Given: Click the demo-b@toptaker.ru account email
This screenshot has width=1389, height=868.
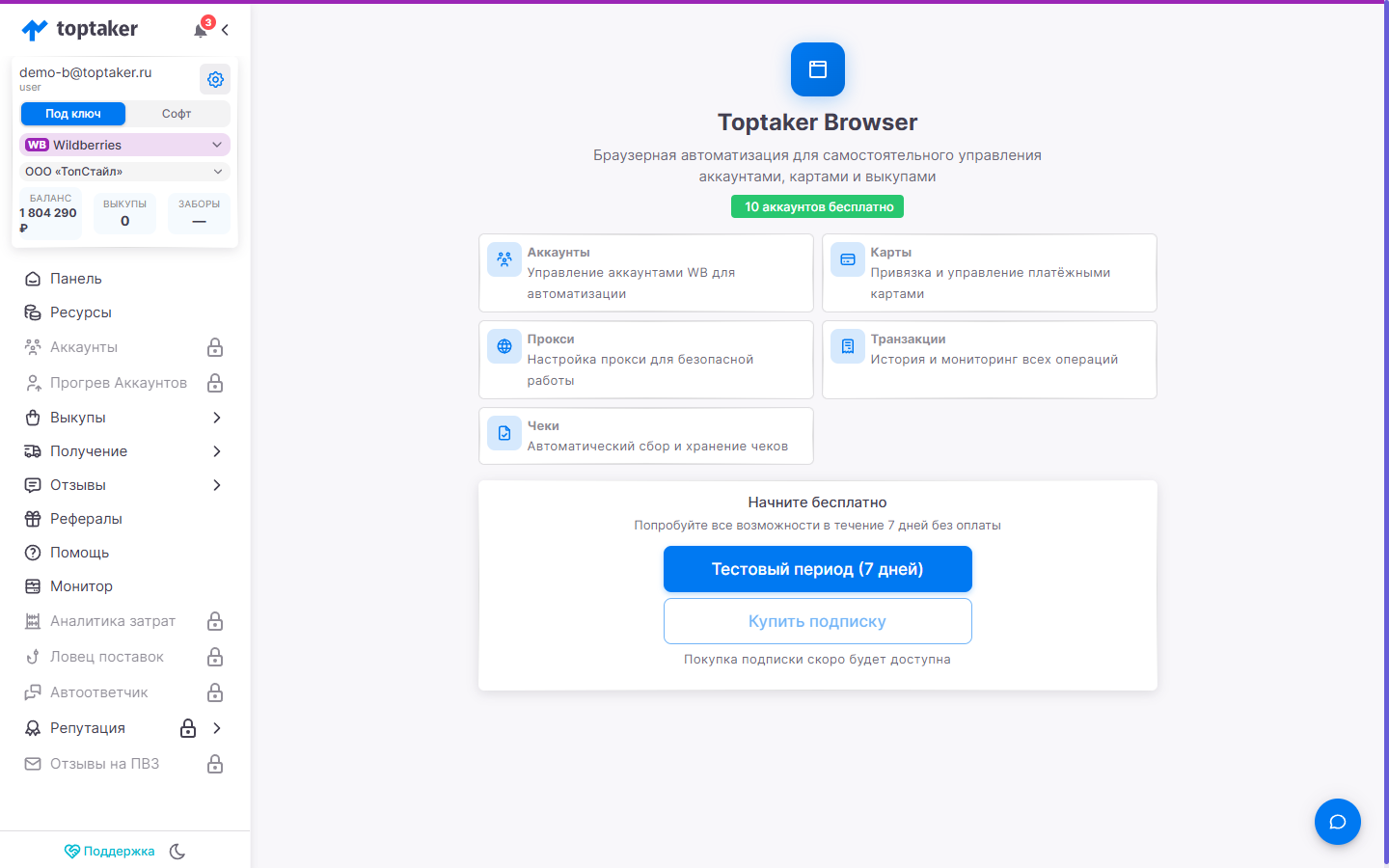Looking at the screenshot, I should coord(86,72).
